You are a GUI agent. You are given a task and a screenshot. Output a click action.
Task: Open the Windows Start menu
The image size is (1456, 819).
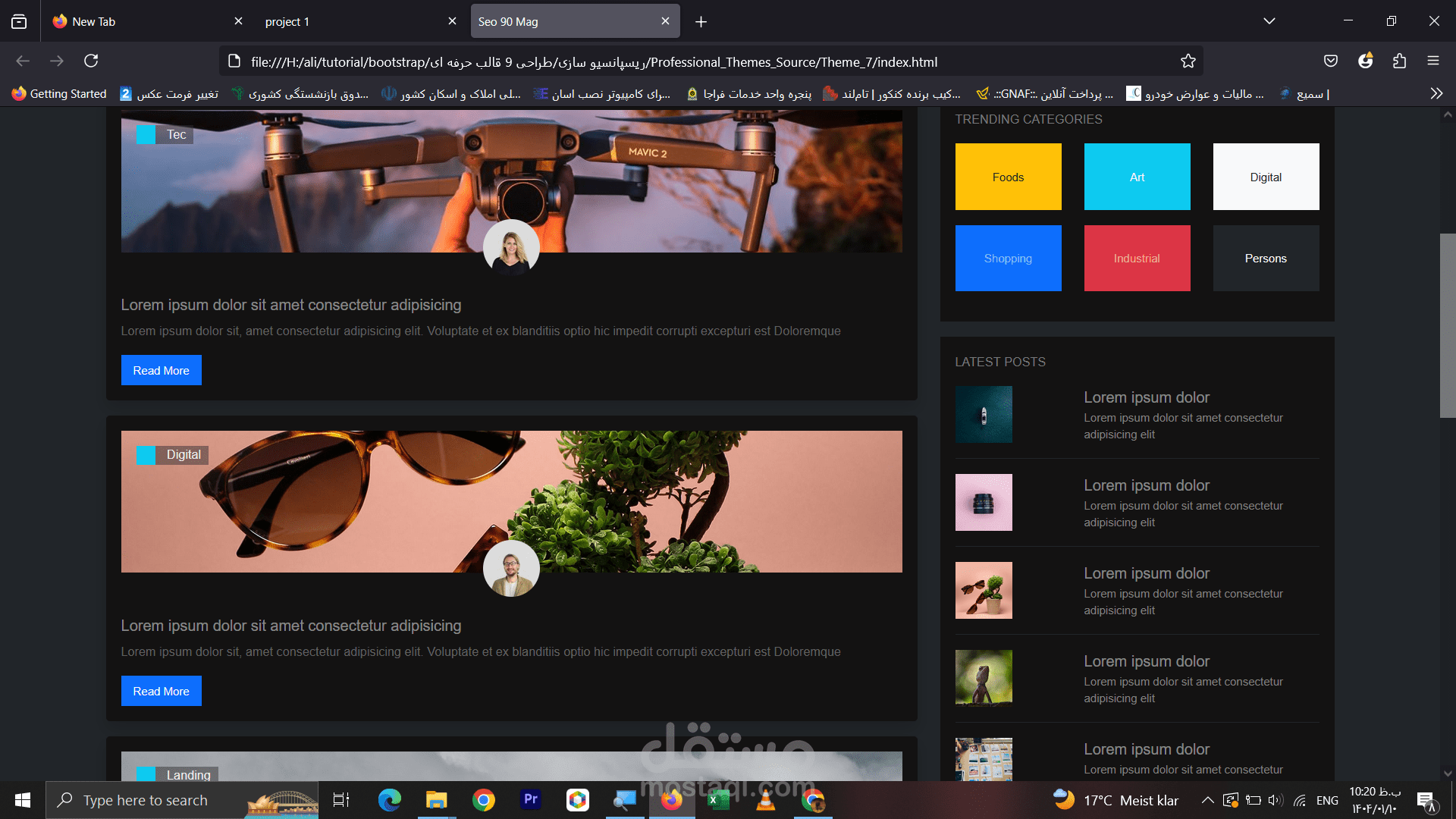click(23, 800)
